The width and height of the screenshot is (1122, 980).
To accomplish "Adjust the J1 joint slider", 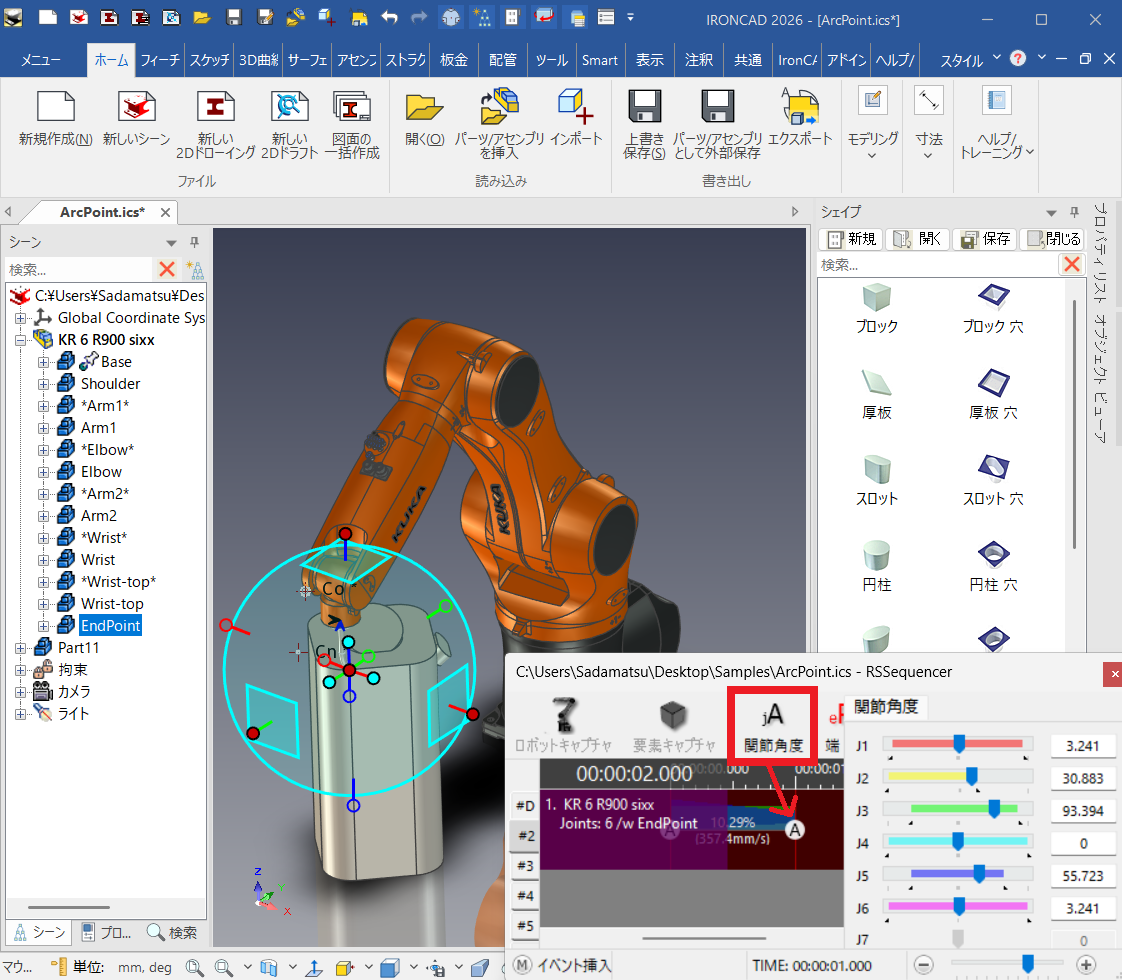I will click(x=959, y=745).
